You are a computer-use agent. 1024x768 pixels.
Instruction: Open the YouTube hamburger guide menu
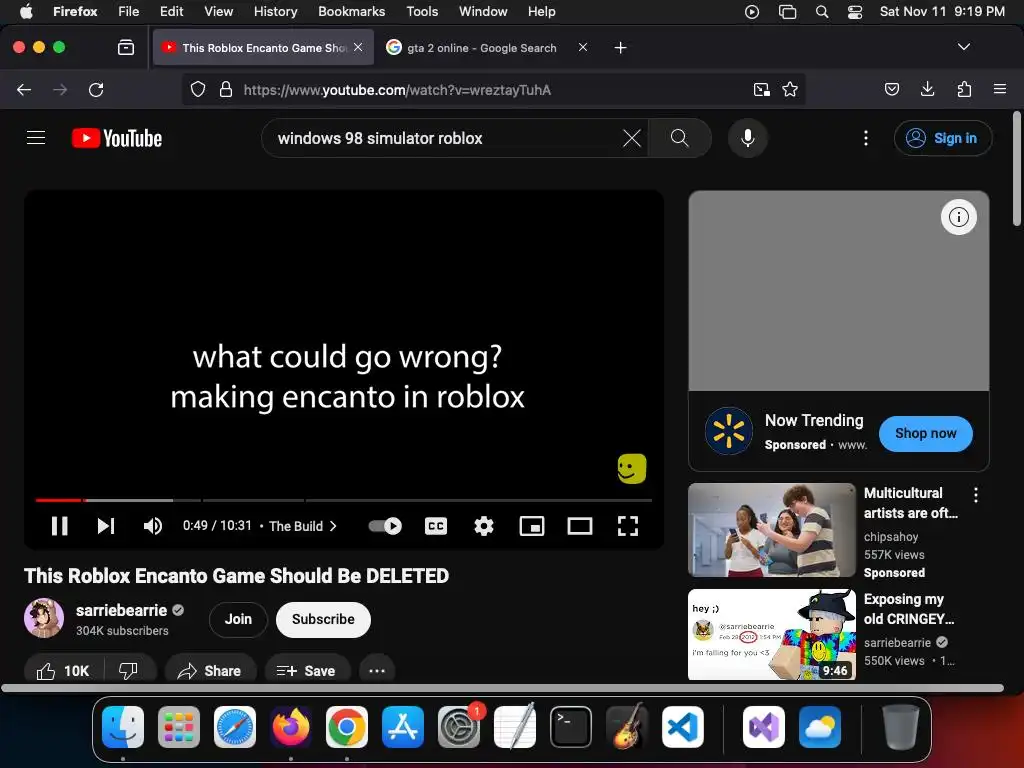click(36, 138)
